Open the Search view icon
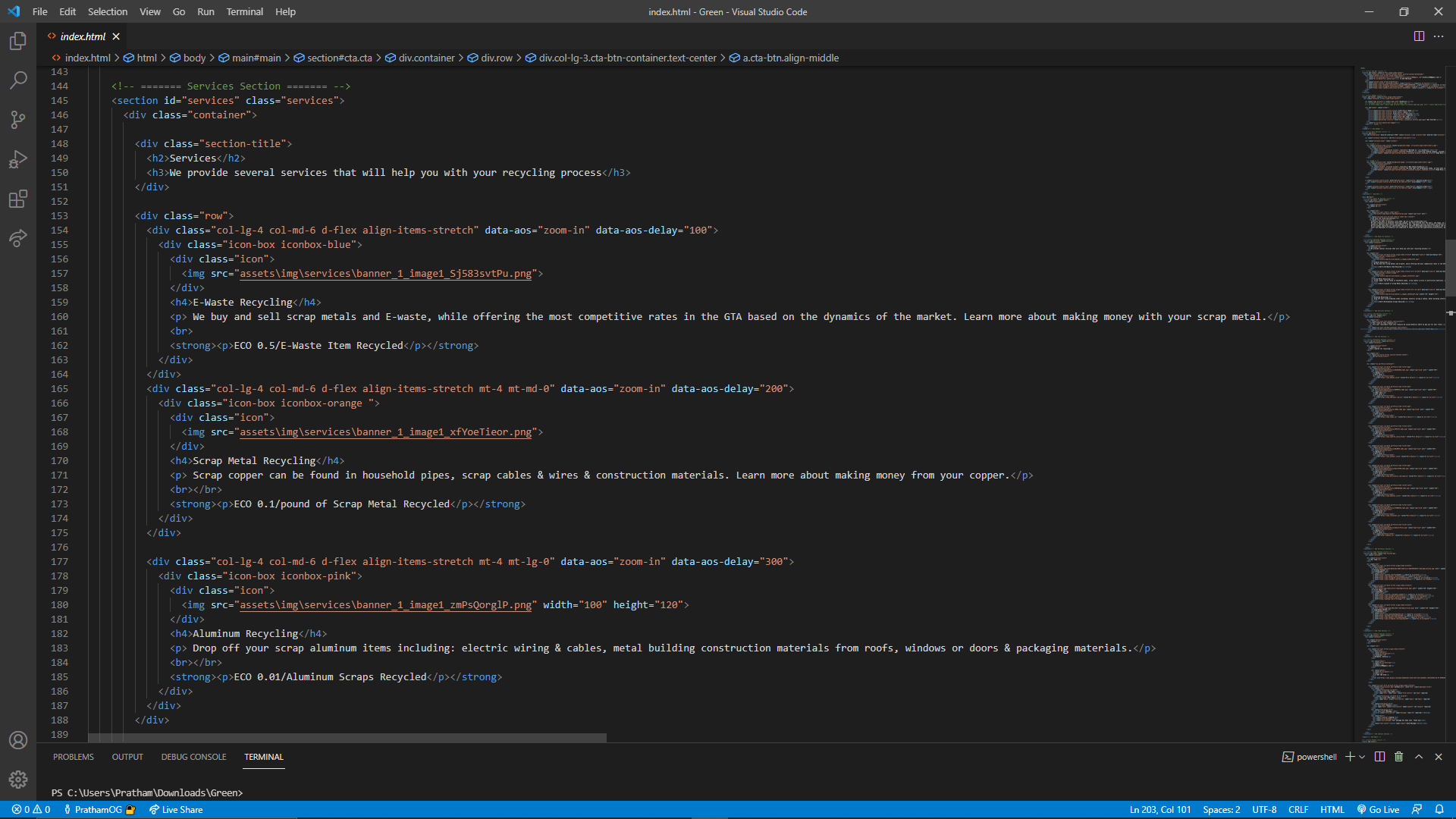This screenshot has width=1456, height=819. click(x=18, y=80)
